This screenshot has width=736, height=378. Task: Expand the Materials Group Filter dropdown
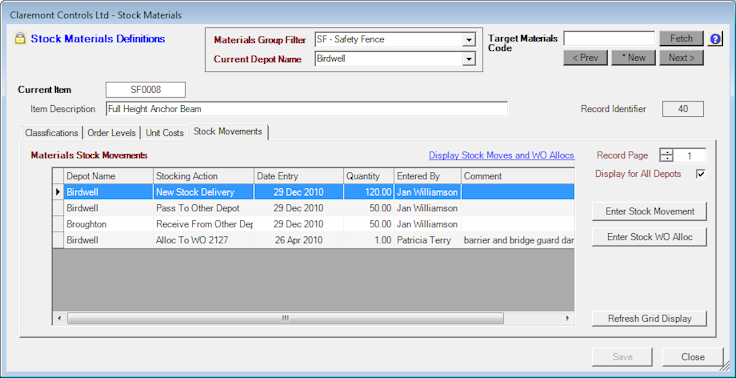[468, 40]
